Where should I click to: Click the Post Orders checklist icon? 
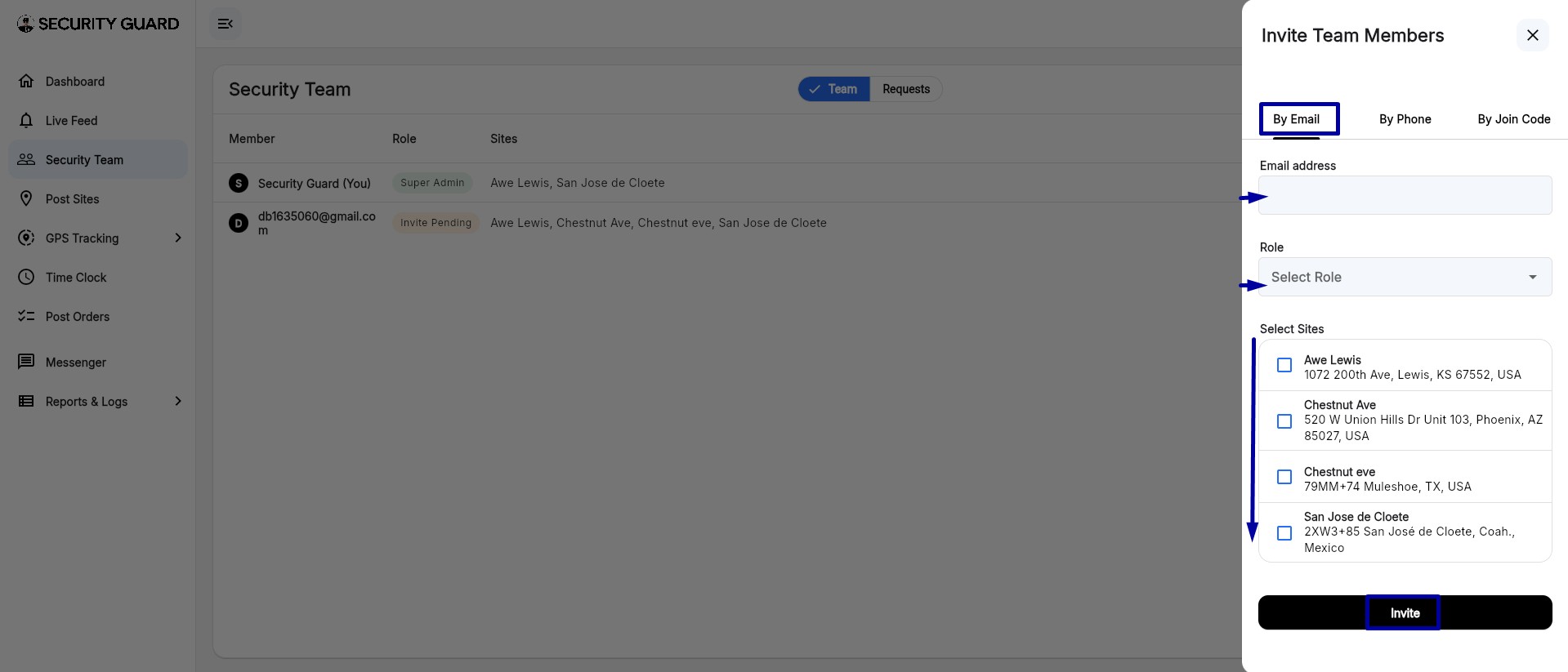(26, 316)
